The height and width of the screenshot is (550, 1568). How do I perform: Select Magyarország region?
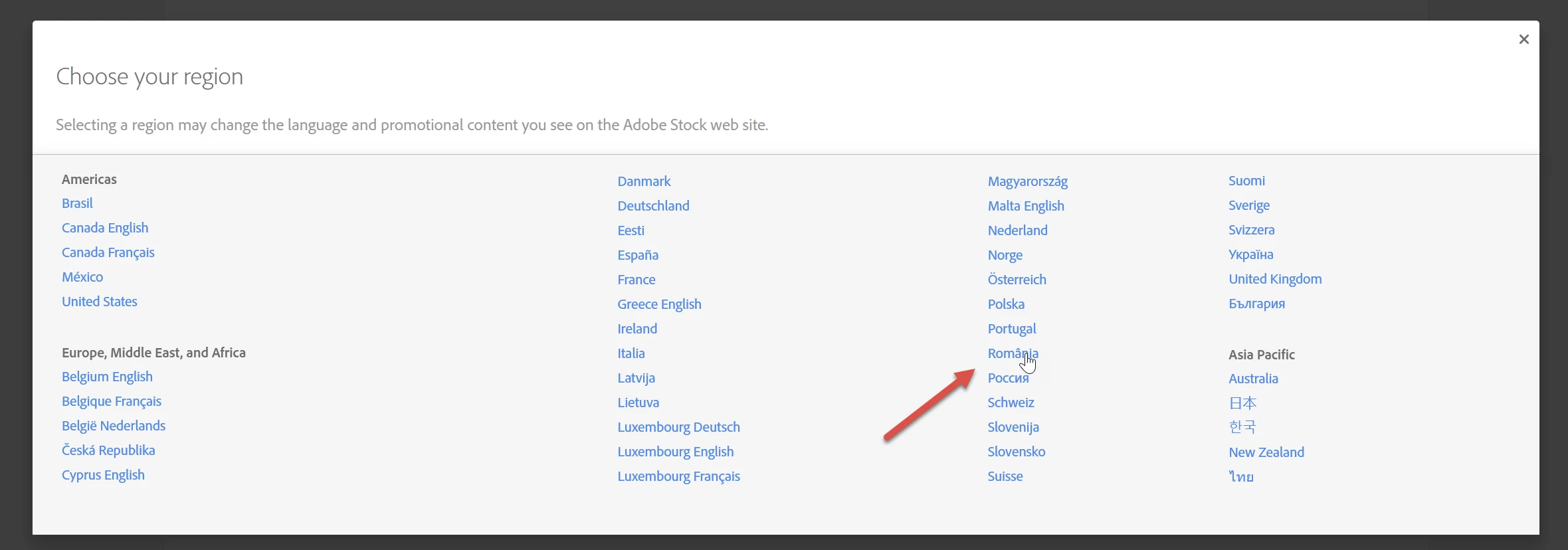tap(1027, 181)
